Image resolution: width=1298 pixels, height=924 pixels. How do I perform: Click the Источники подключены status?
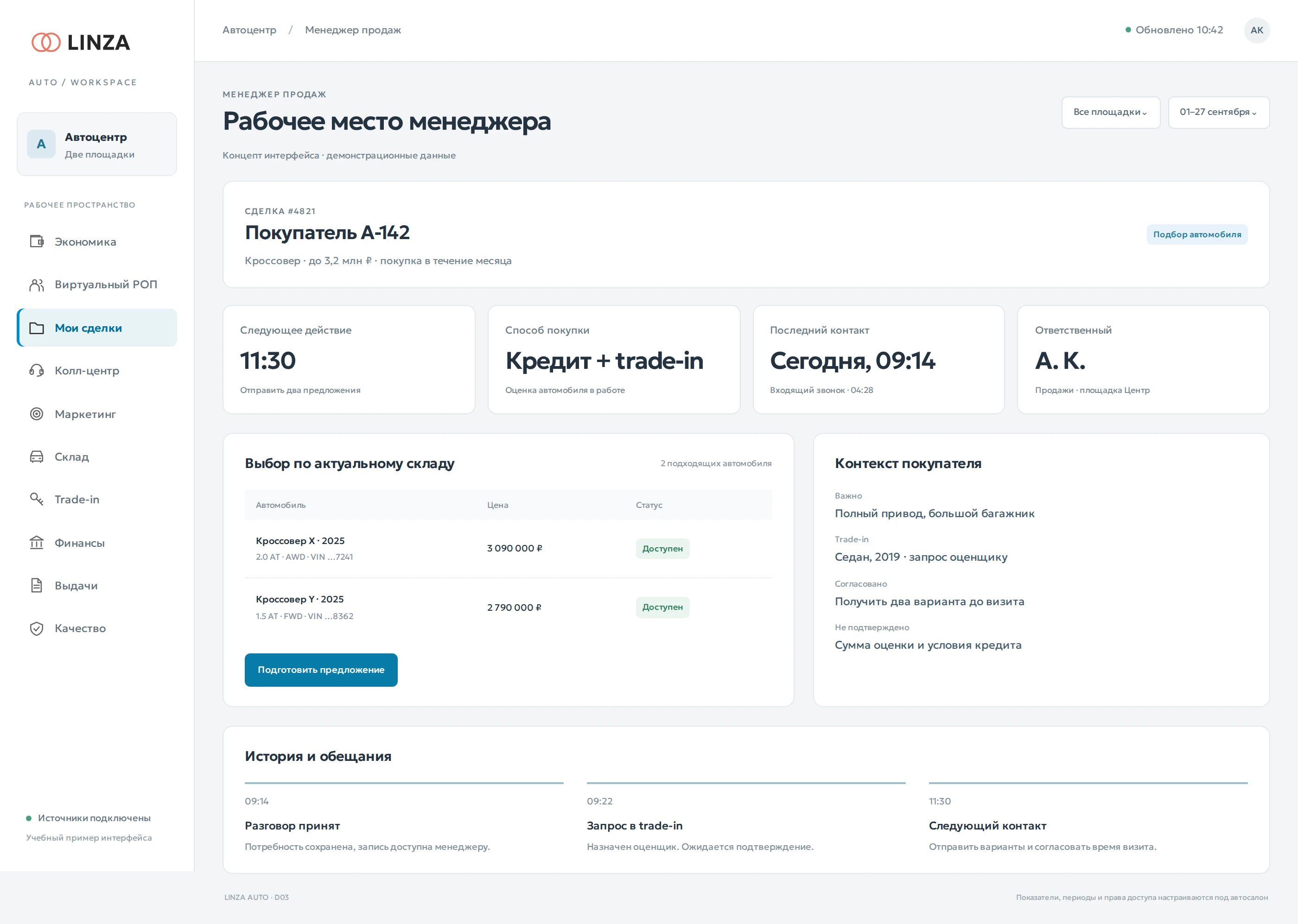88,818
